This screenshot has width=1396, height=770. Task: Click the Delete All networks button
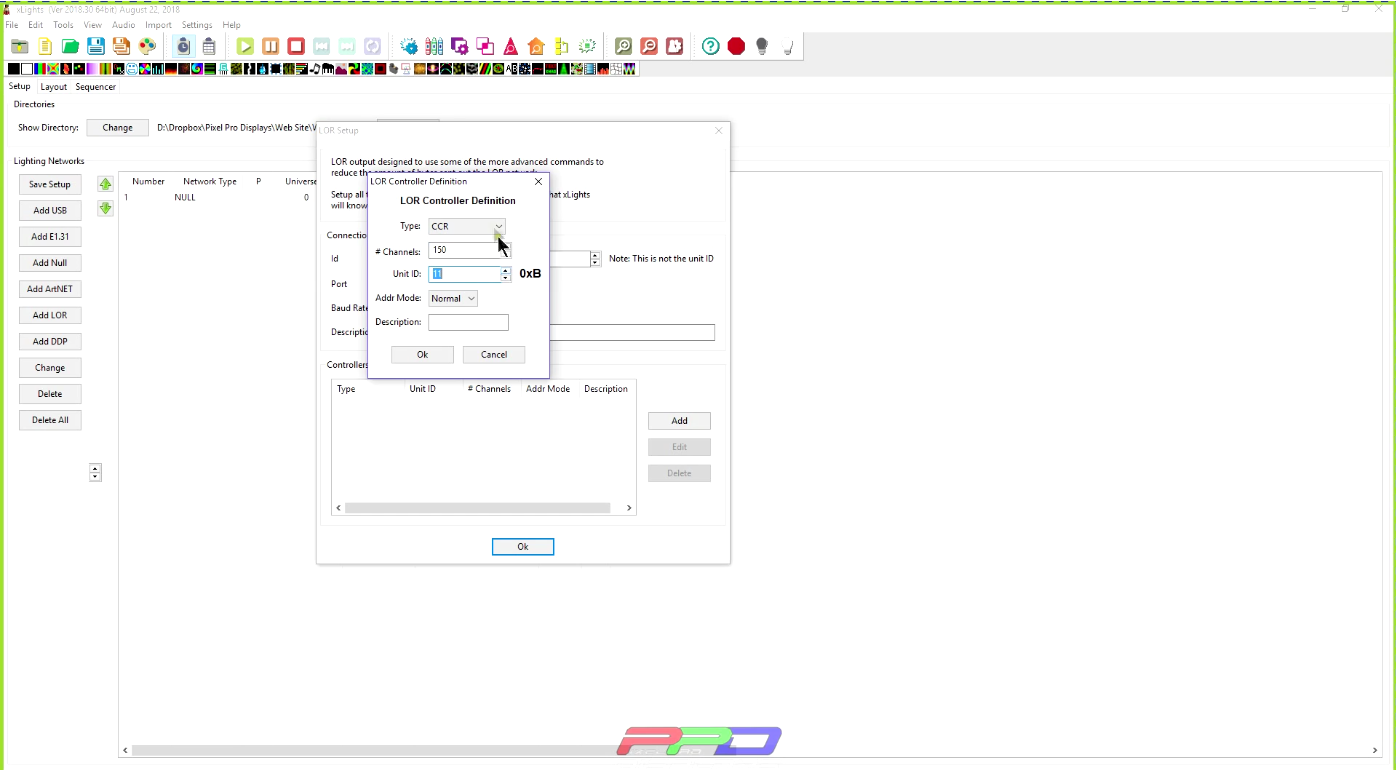(x=50, y=420)
